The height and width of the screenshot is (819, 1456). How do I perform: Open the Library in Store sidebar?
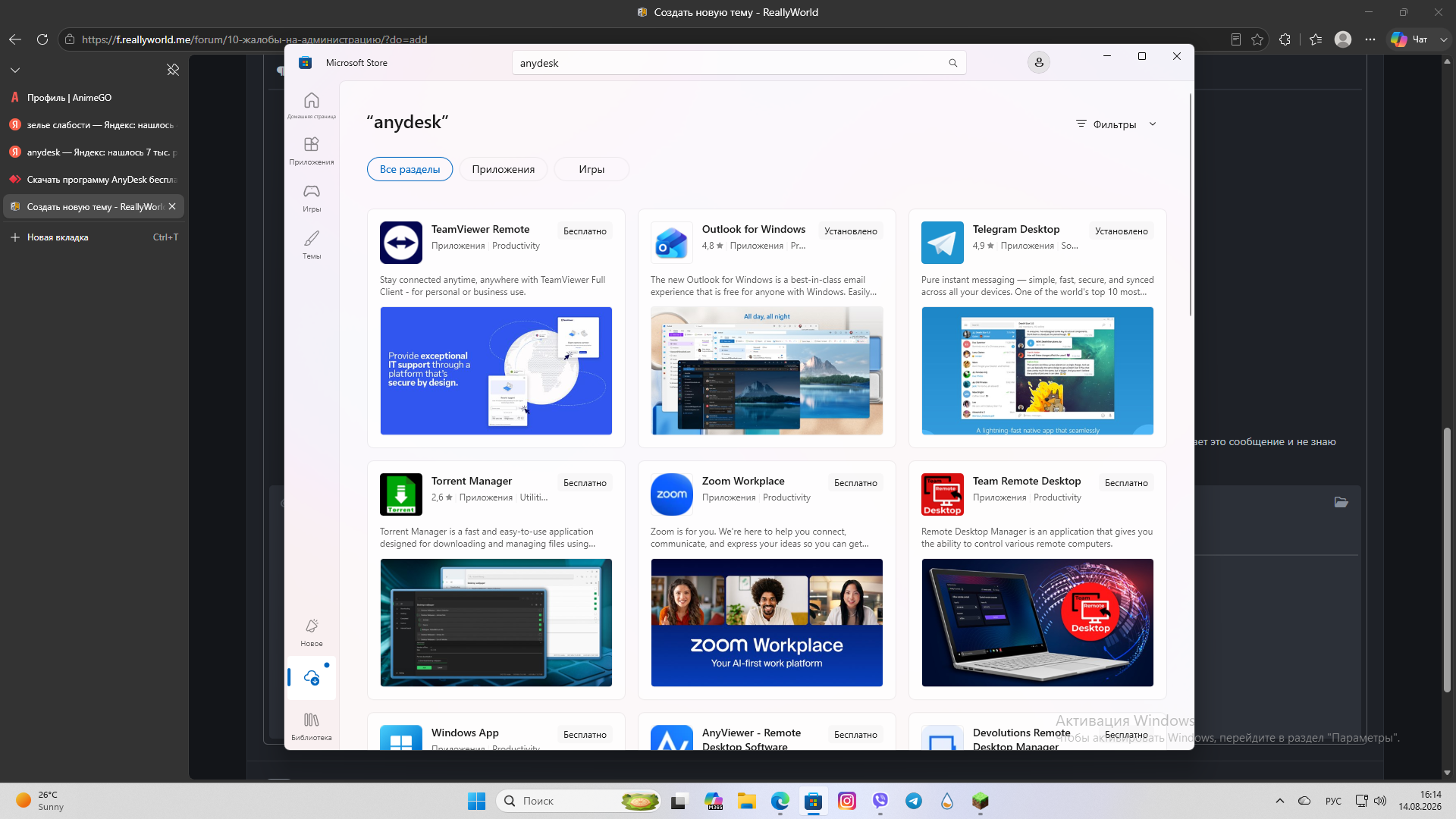[312, 726]
